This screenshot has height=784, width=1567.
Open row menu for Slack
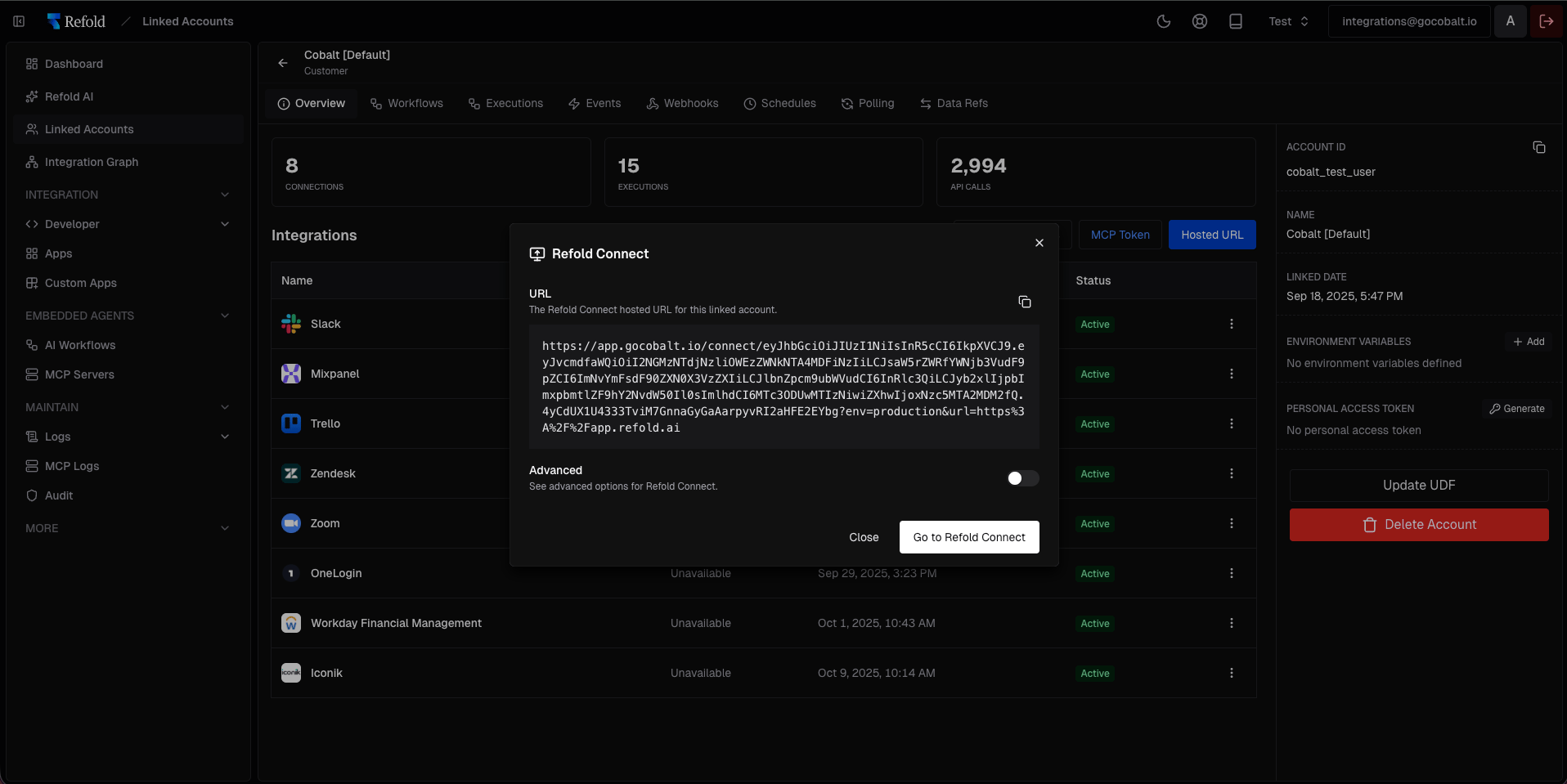(x=1232, y=324)
